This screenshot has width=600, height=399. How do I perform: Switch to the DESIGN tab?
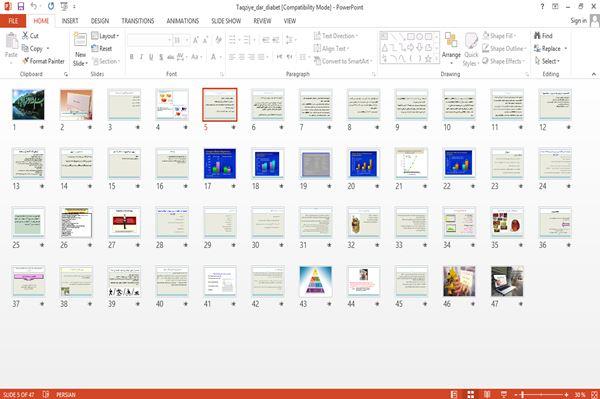pyautogui.click(x=99, y=21)
